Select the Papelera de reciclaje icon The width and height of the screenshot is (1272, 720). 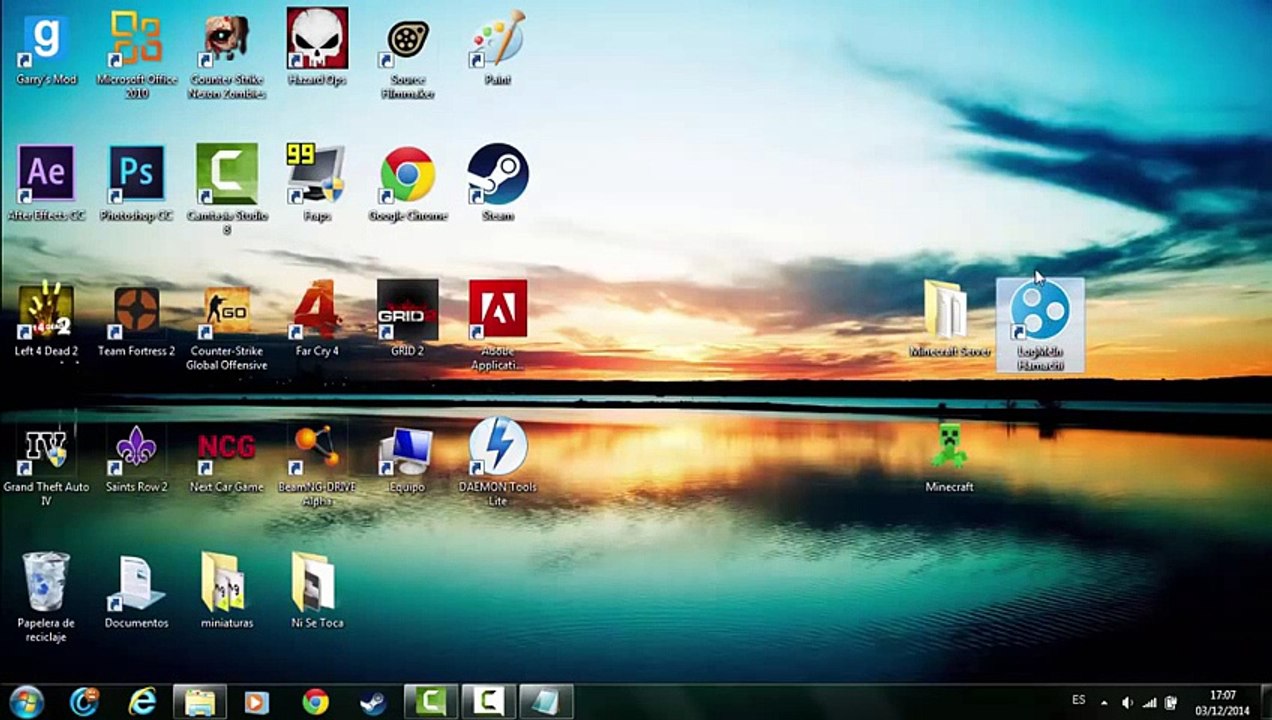46,583
